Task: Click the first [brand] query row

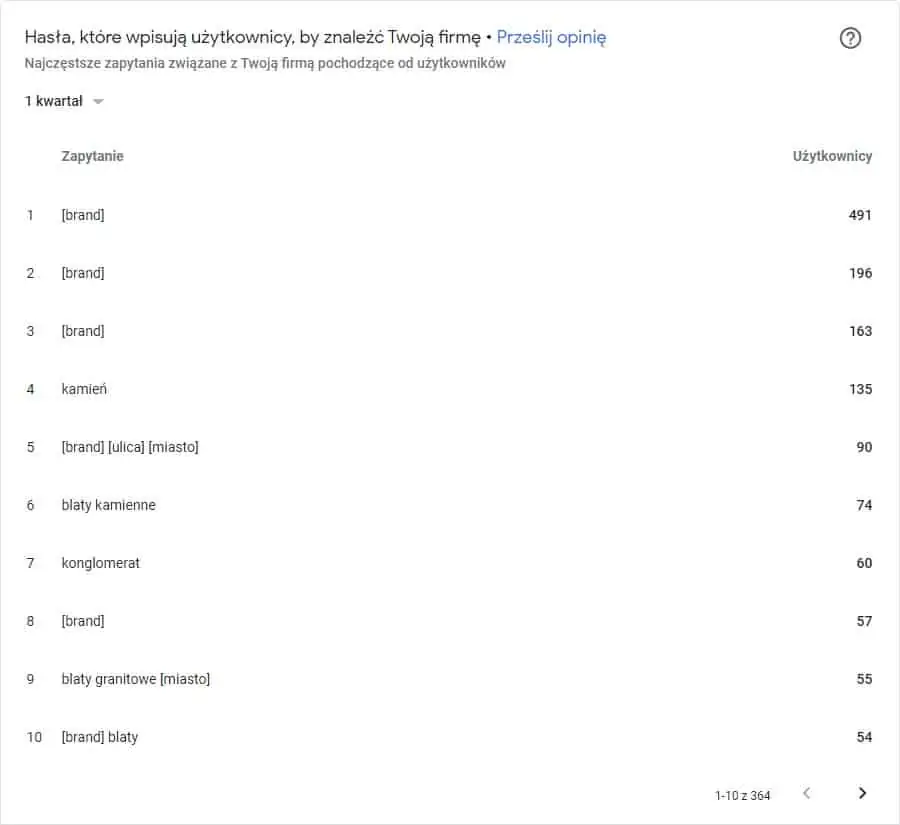Action: pyautogui.click(x=449, y=215)
